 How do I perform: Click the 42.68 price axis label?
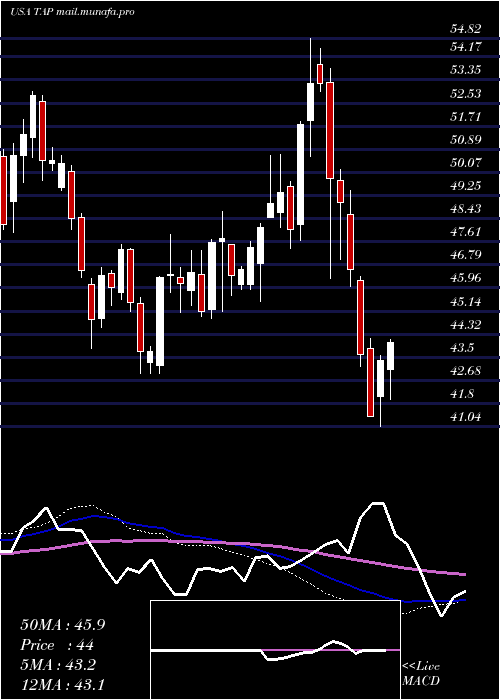click(466, 371)
